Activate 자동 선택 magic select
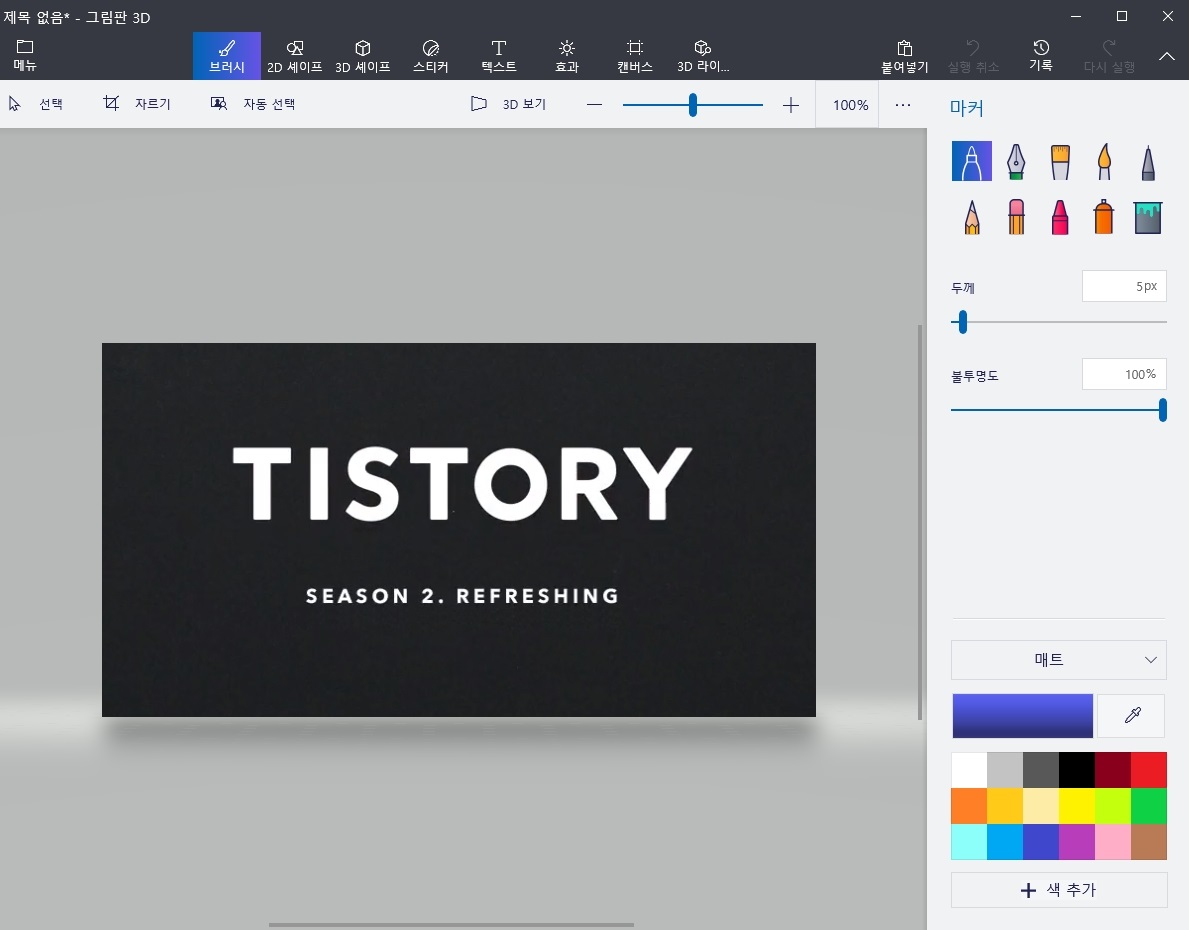Viewport: 1189px width, 930px height. (x=253, y=104)
